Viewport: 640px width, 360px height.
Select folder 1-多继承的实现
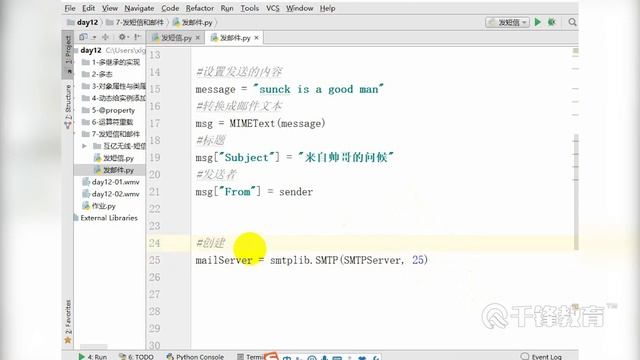[x=109, y=62]
